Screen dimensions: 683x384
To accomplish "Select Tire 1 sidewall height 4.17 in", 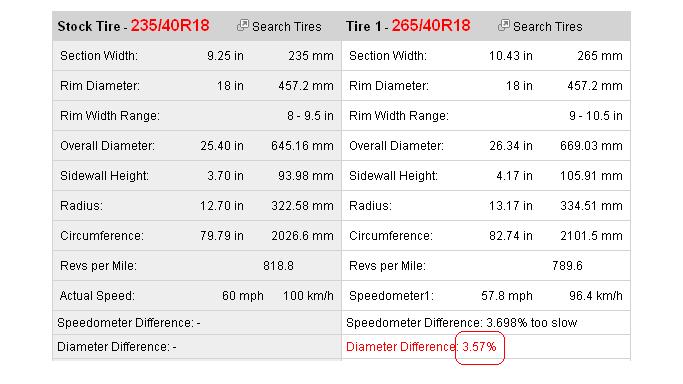I will pyautogui.click(x=514, y=176).
